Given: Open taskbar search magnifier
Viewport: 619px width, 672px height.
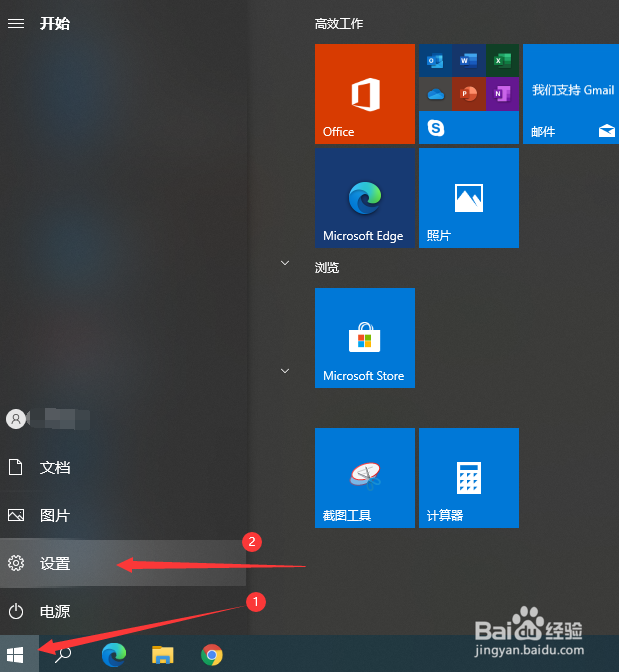Looking at the screenshot, I should coord(63,655).
